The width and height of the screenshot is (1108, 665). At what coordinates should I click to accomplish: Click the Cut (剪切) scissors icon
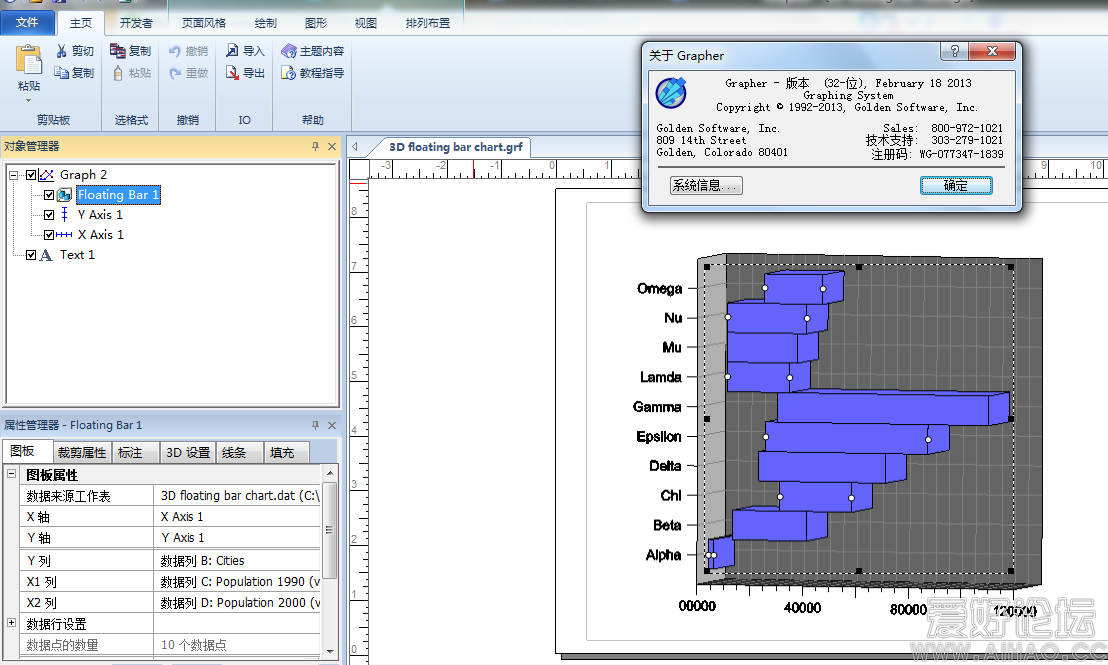61,51
